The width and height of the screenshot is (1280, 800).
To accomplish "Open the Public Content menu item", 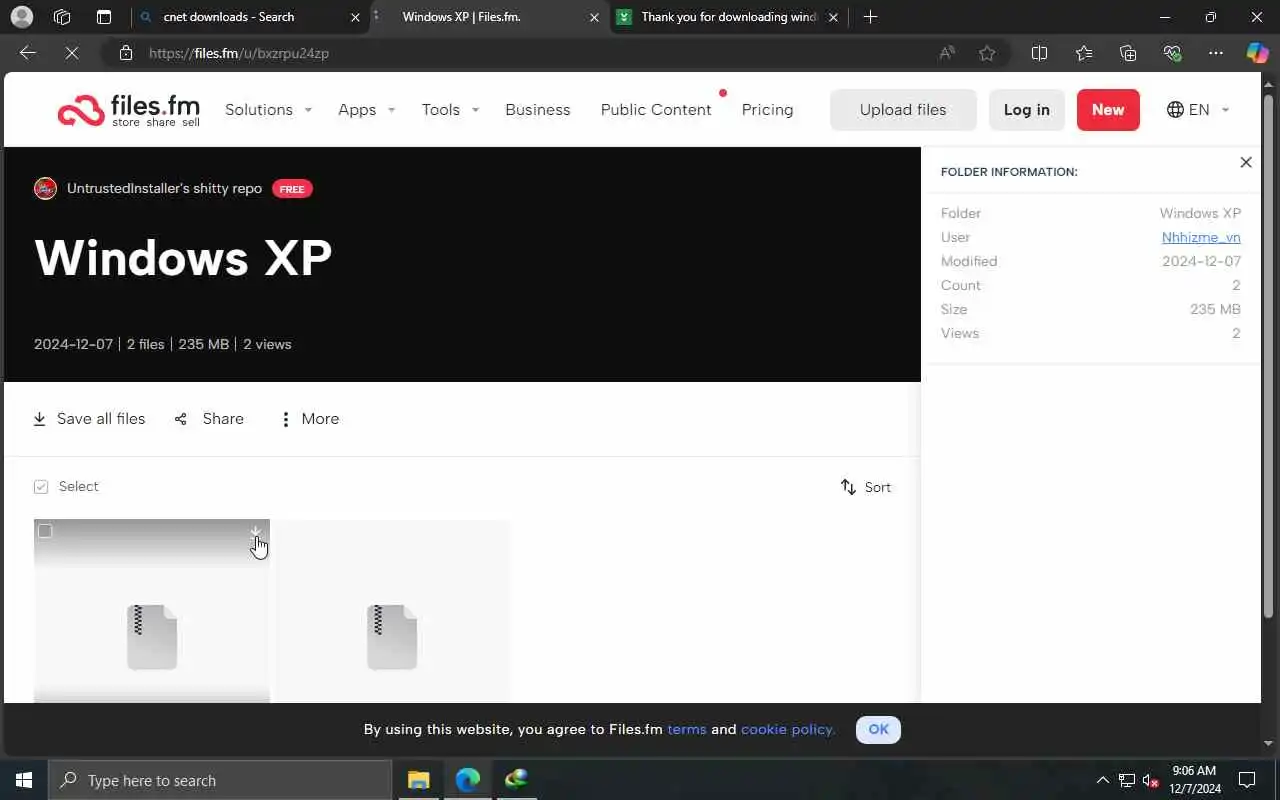I will point(656,110).
